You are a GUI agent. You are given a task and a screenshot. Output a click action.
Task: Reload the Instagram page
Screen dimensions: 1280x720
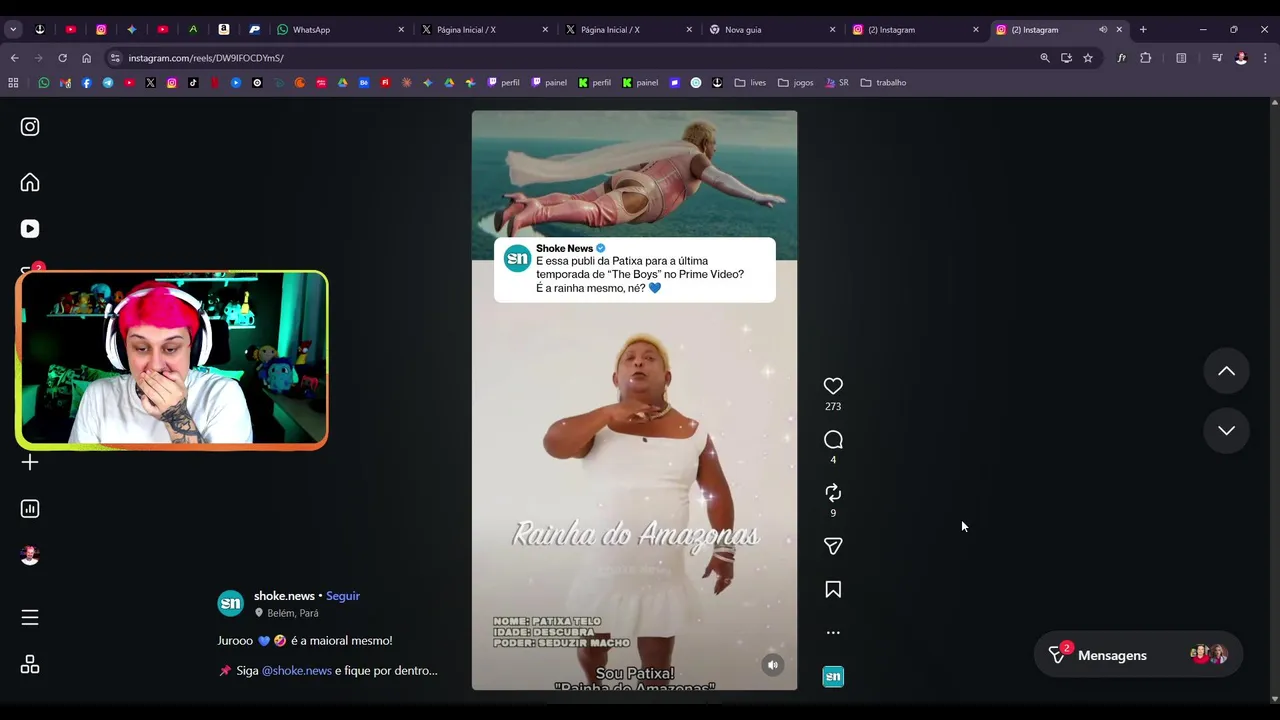click(x=62, y=58)
